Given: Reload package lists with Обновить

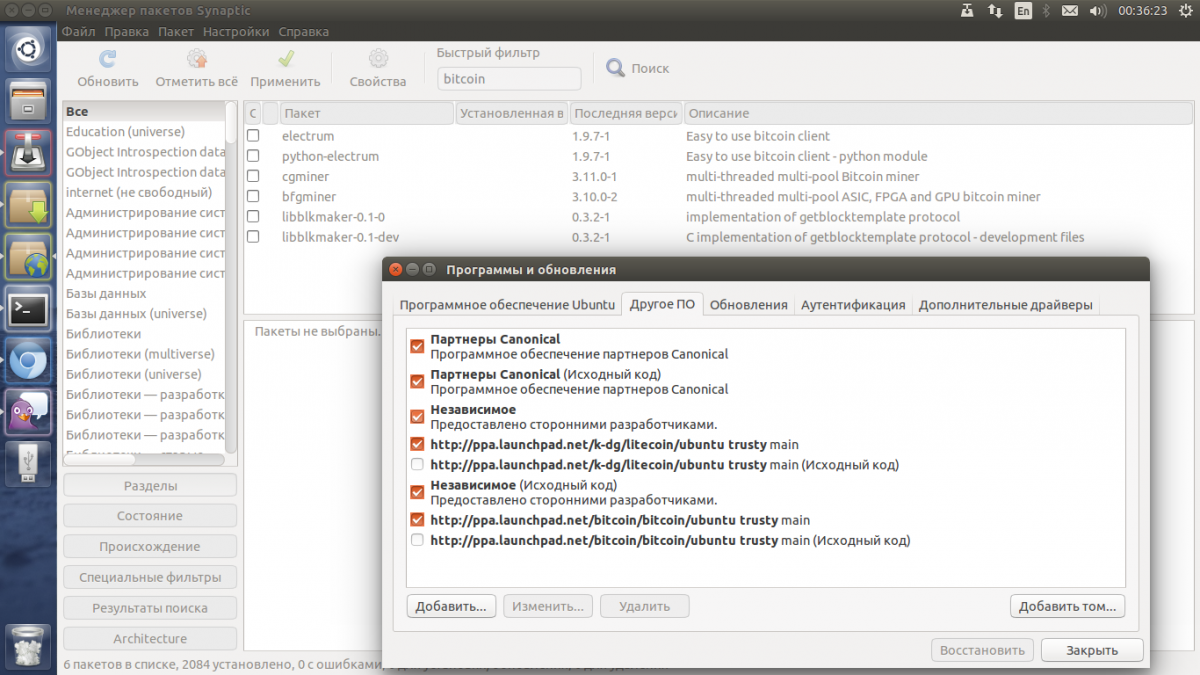Looking at the screenshot, I should [108, 69].
